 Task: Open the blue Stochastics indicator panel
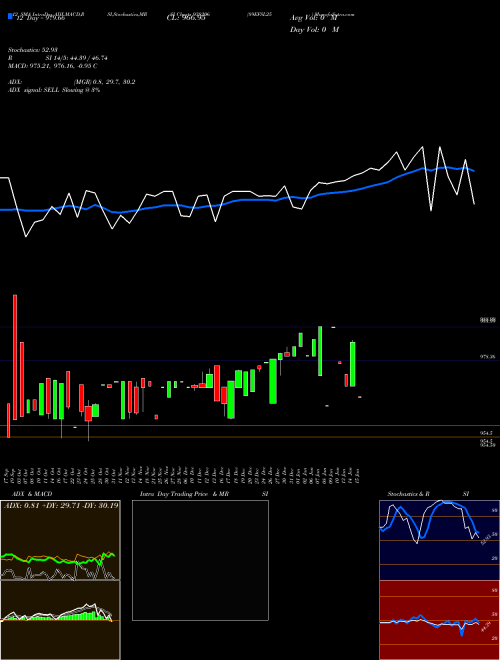point(439,540)
